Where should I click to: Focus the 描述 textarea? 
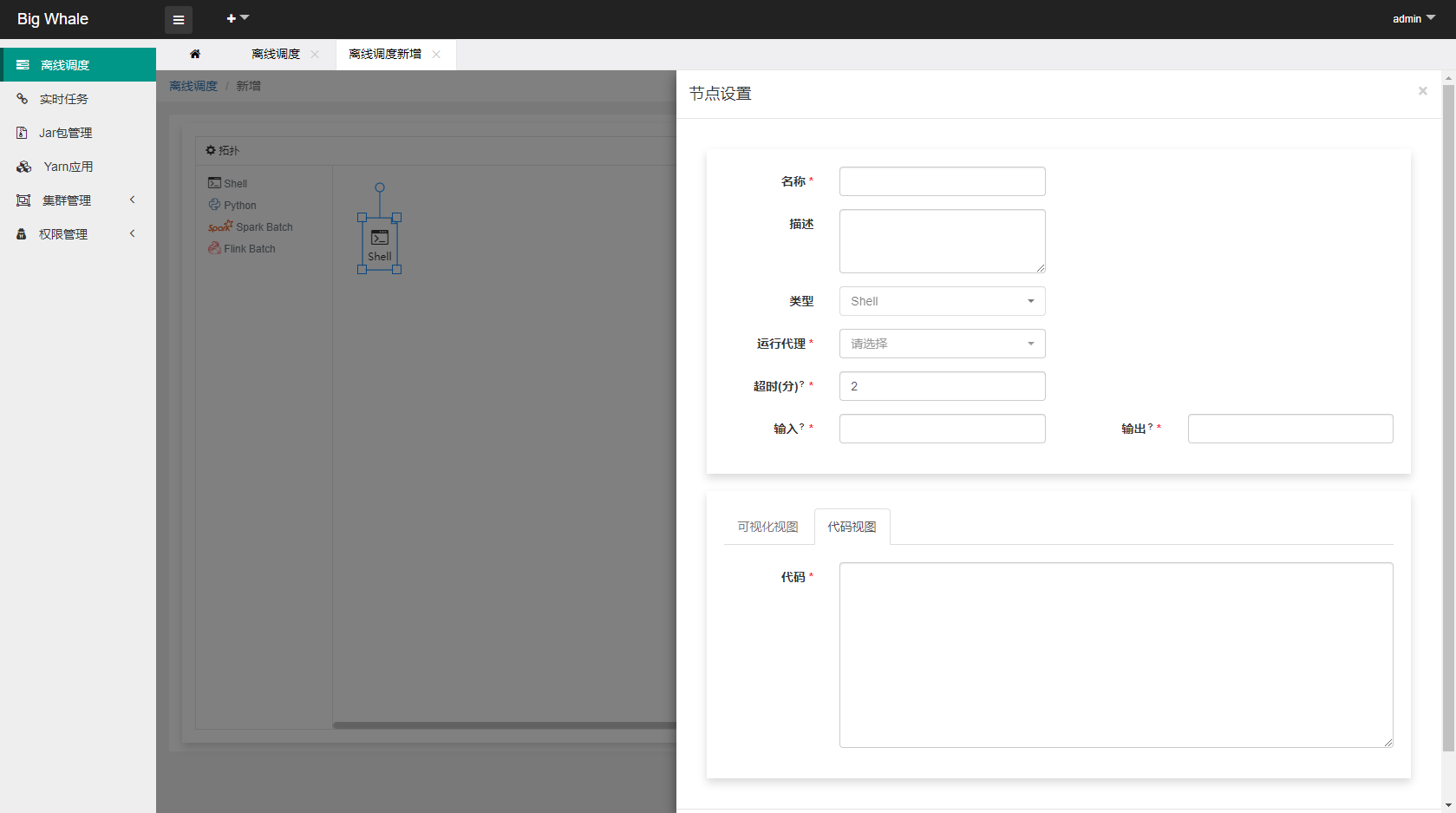943,241
